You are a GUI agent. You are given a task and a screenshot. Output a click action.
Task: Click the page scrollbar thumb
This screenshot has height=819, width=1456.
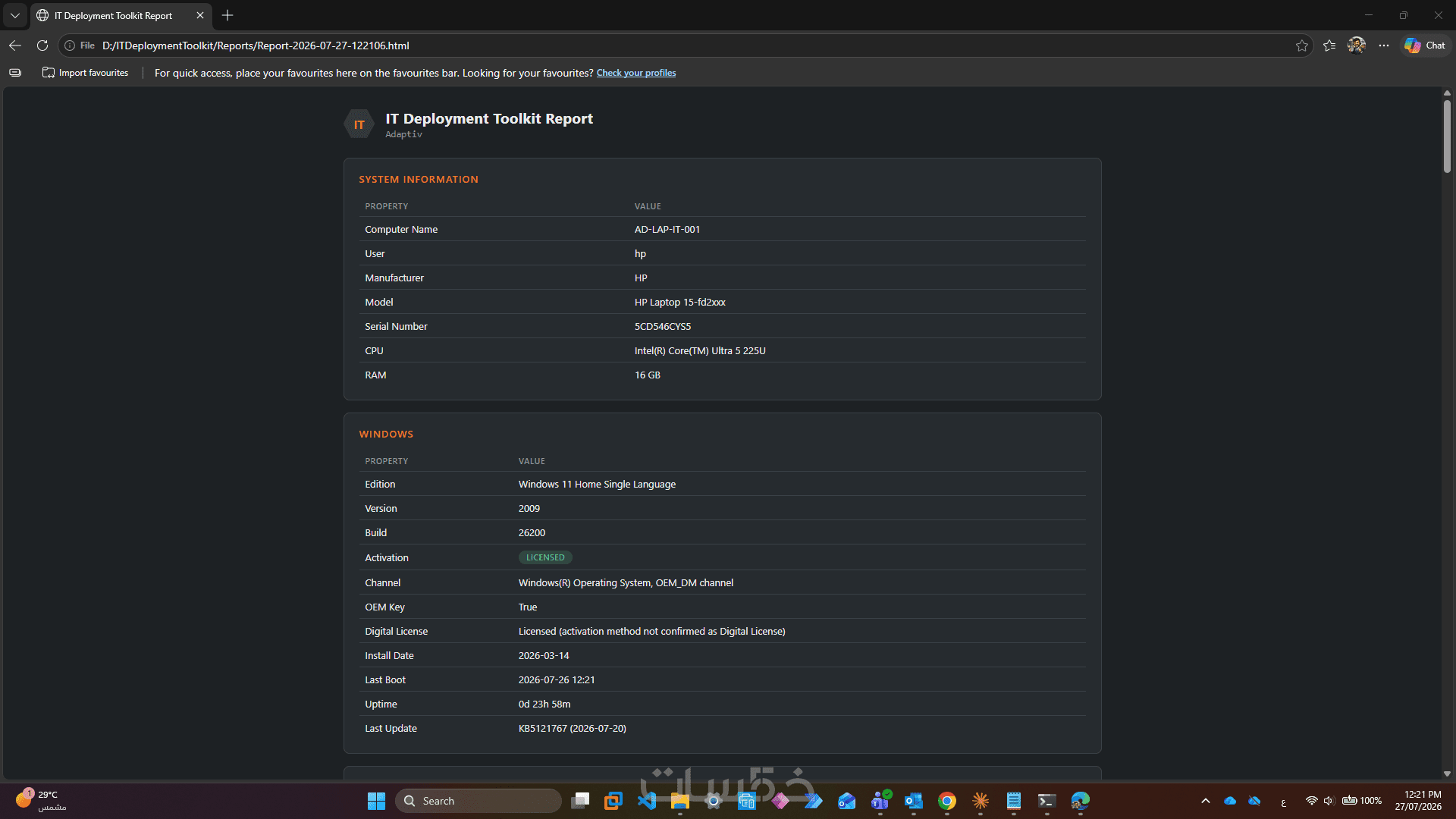[x=1447, y=136]
